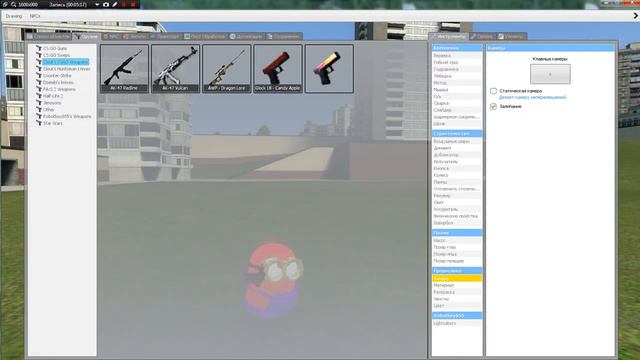
Task: Select the Гидравлика hydraulic tool
Action: click(457, 69)
